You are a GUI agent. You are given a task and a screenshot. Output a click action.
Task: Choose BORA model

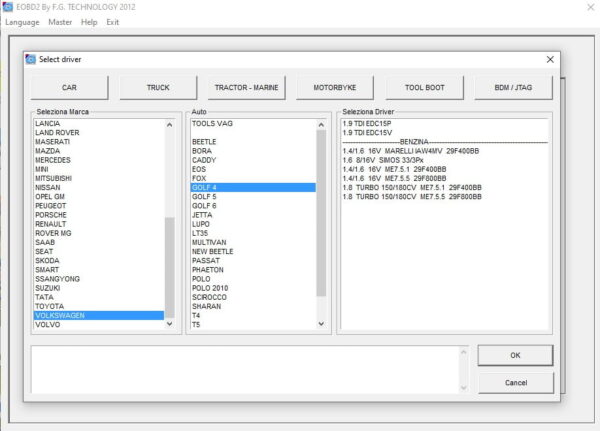click(x=253, y=151)
